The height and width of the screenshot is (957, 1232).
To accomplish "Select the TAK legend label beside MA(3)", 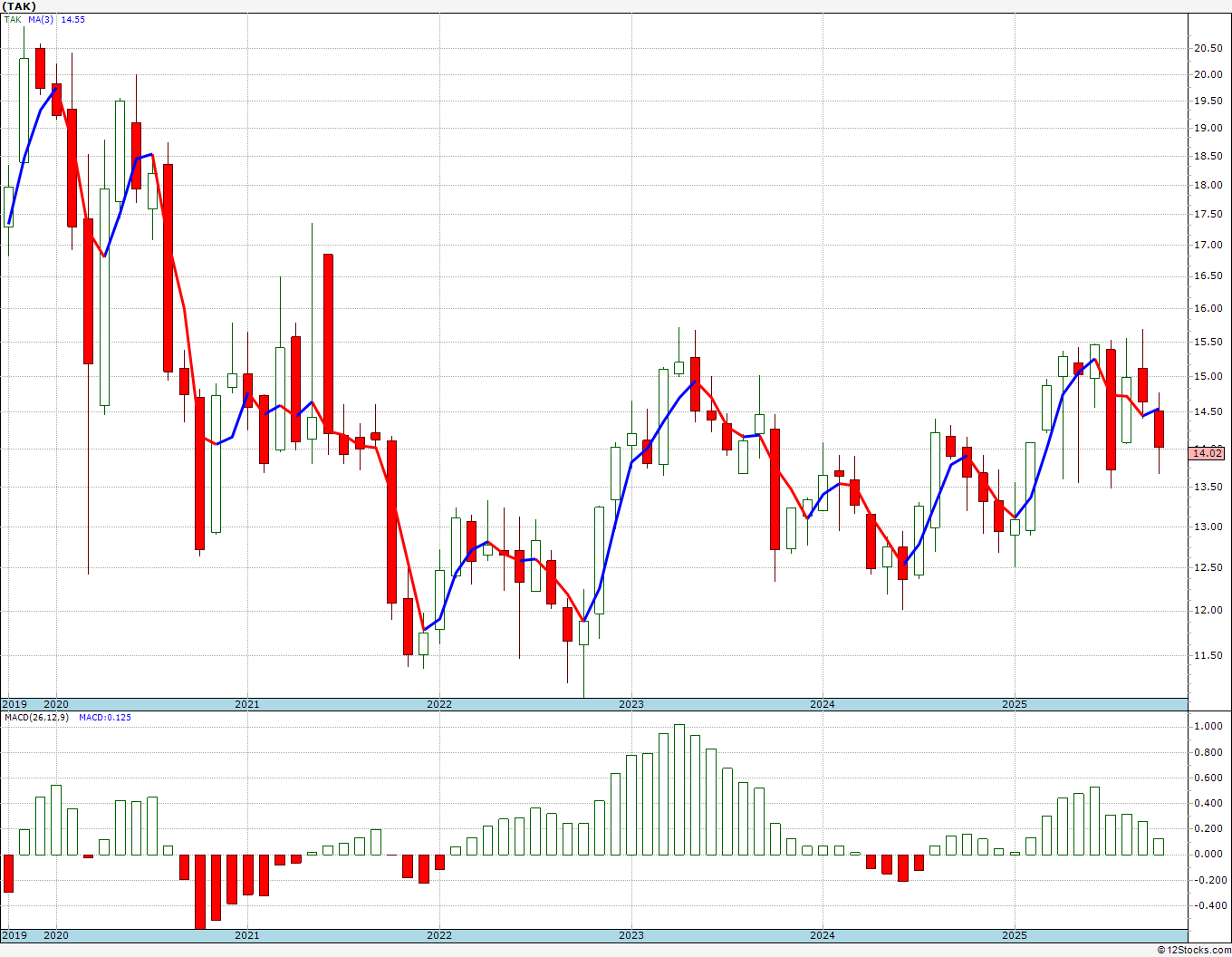I will pyautogui.click(x=12, y=20).
